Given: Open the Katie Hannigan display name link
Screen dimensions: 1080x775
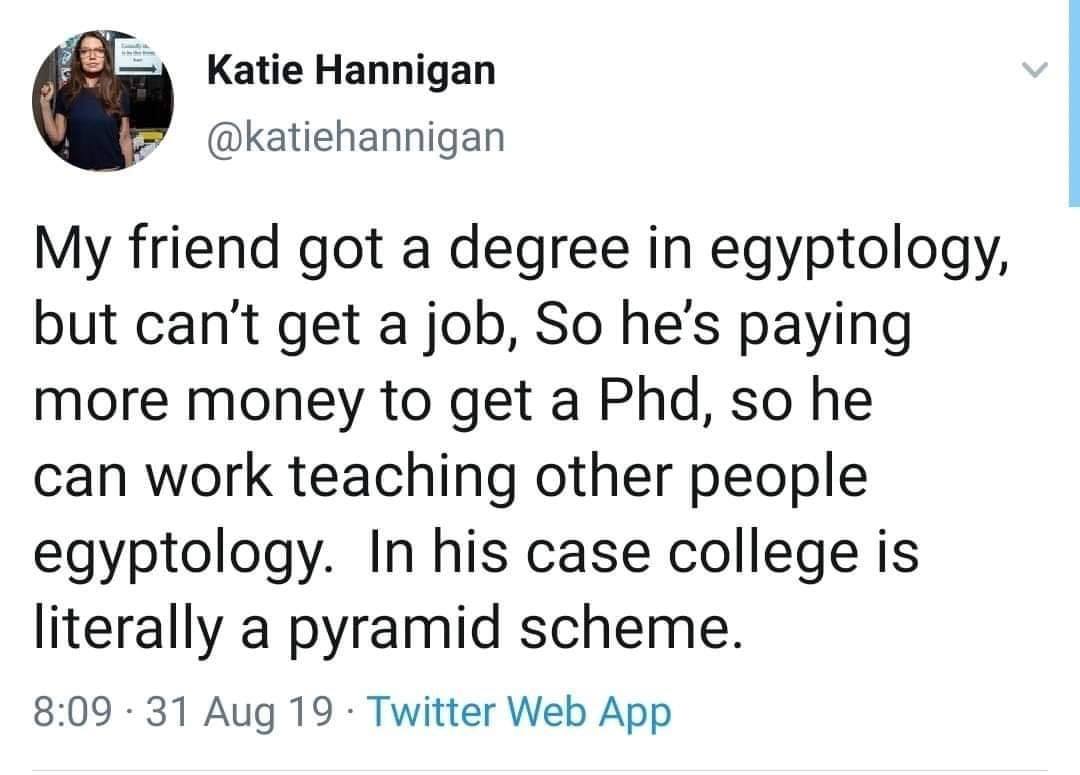Looking at the screenshot, I should 350,70.
